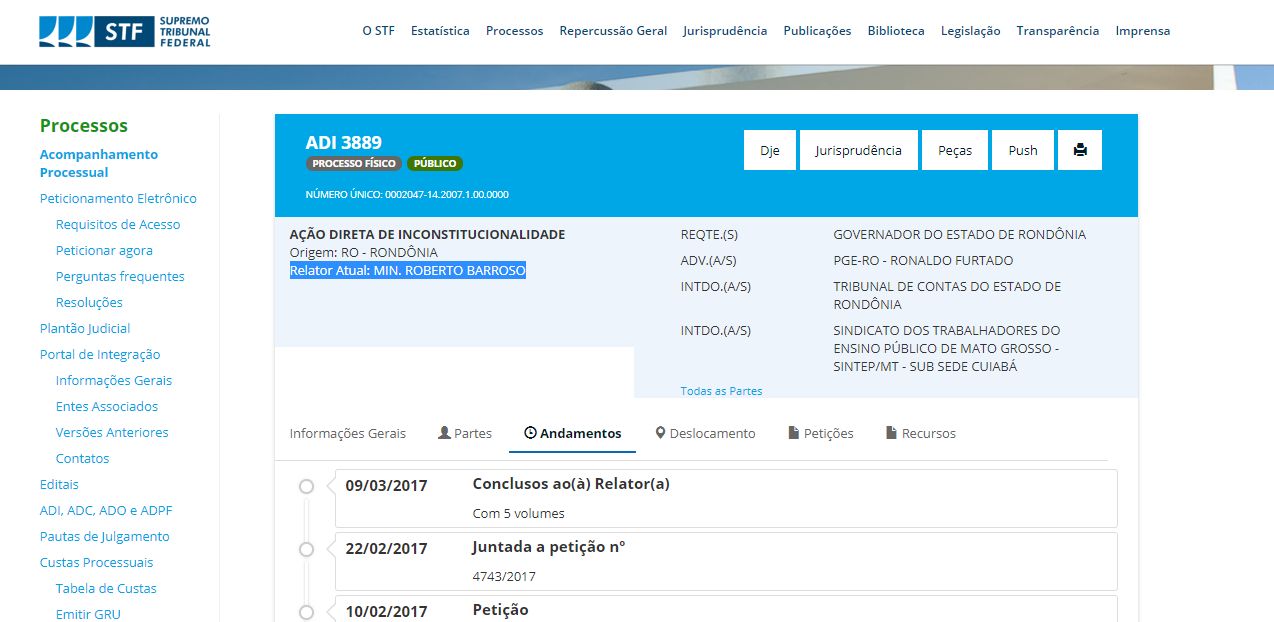The width and height of the screenshot is (1274, 622).
Task: Open the Versões Anteriores link
Action: tap(112, 432)
